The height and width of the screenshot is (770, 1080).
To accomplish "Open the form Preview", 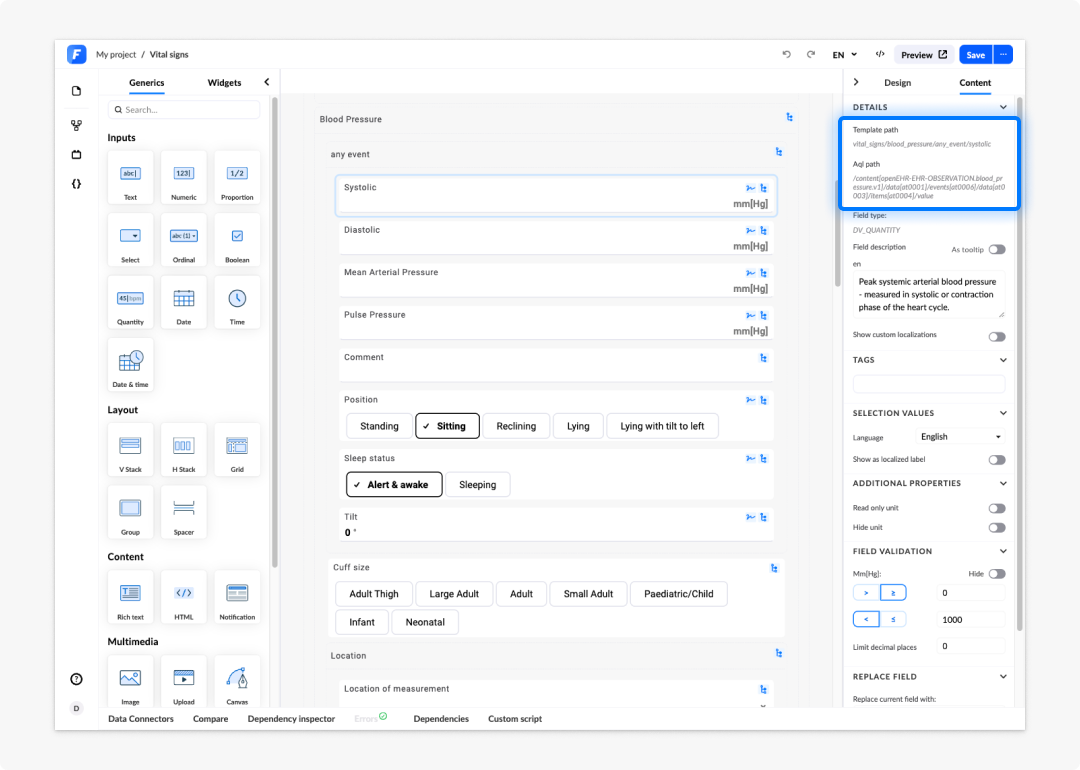I will [924, 55].
